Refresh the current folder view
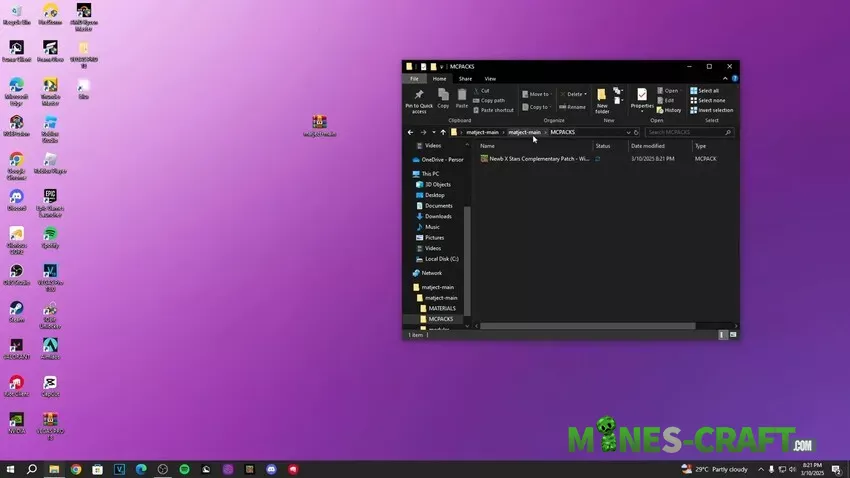The height and width of the screenshot is (478, 850). [x=637, y=132]
